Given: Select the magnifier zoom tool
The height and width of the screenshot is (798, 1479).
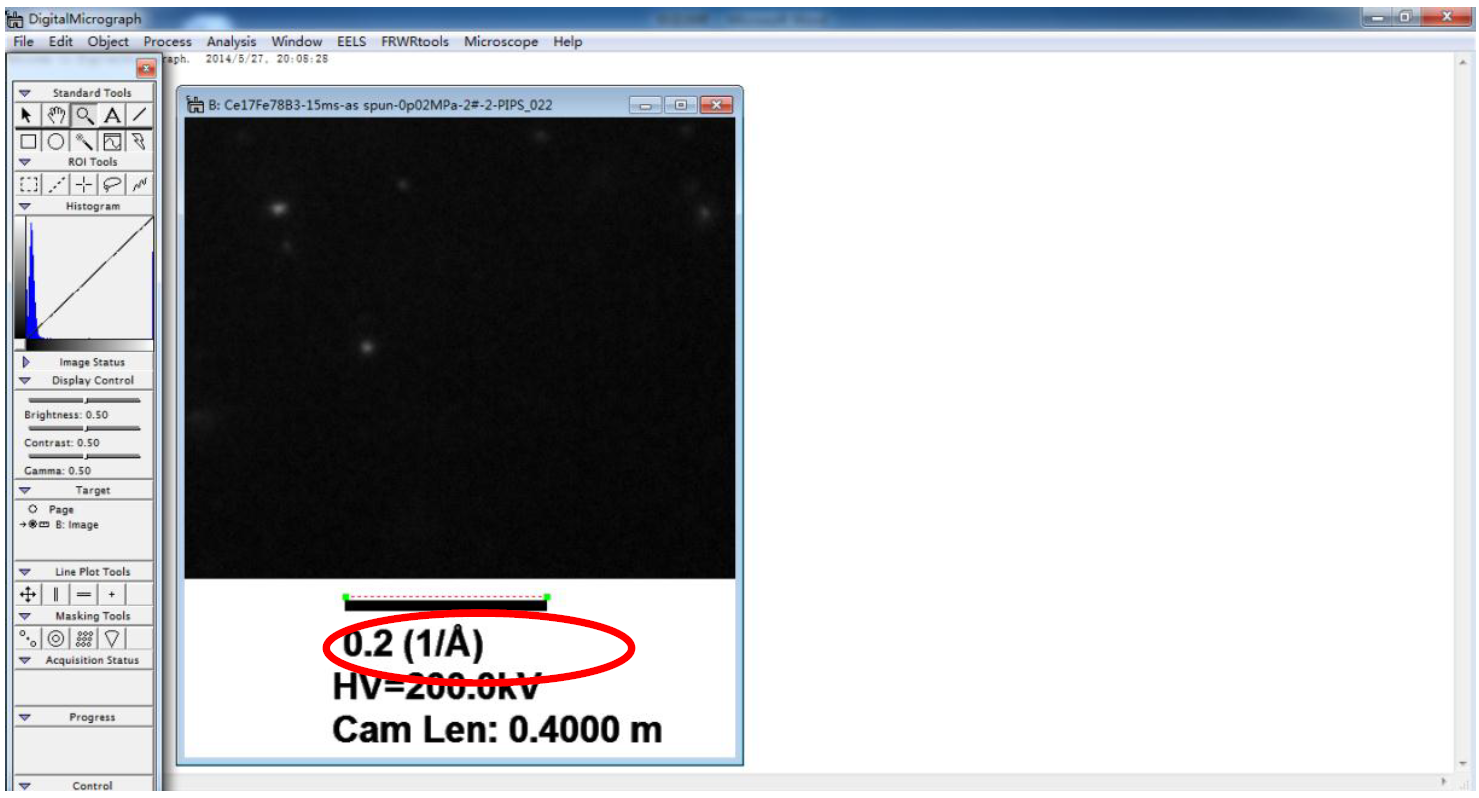Looking at the screenshot, I should (84, 116).
